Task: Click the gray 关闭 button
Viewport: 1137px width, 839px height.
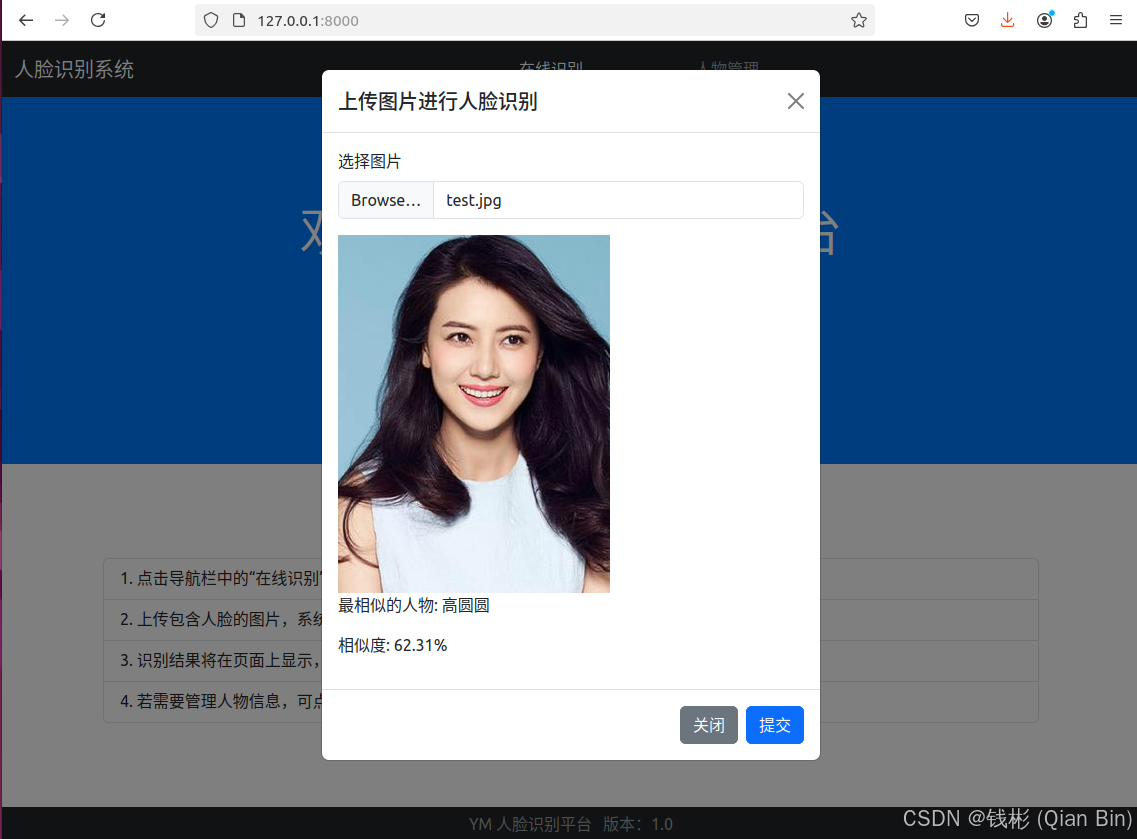Action: coord(708,725)
